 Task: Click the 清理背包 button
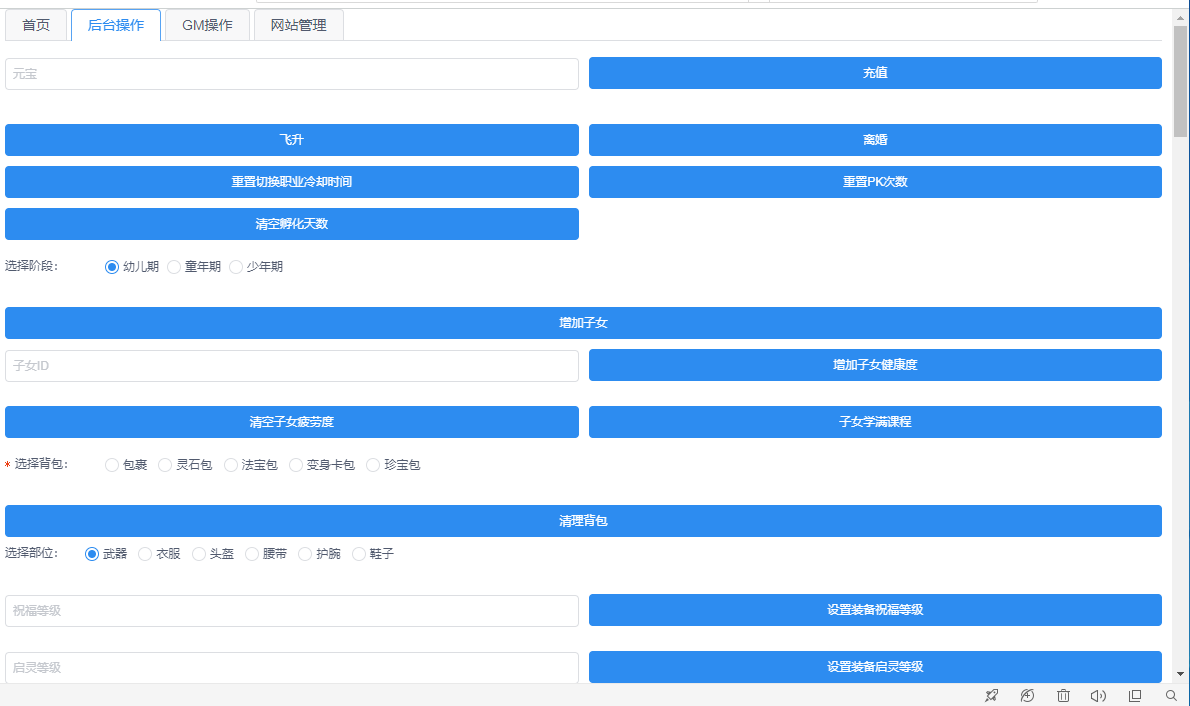click(583, 521)
